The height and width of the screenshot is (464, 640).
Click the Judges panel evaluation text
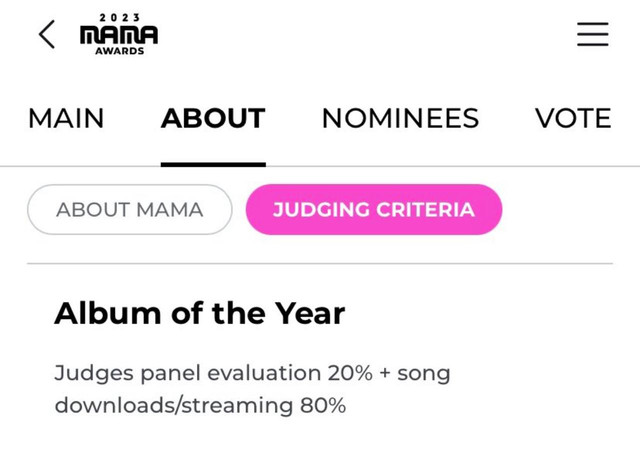click(x=187, y=373)
